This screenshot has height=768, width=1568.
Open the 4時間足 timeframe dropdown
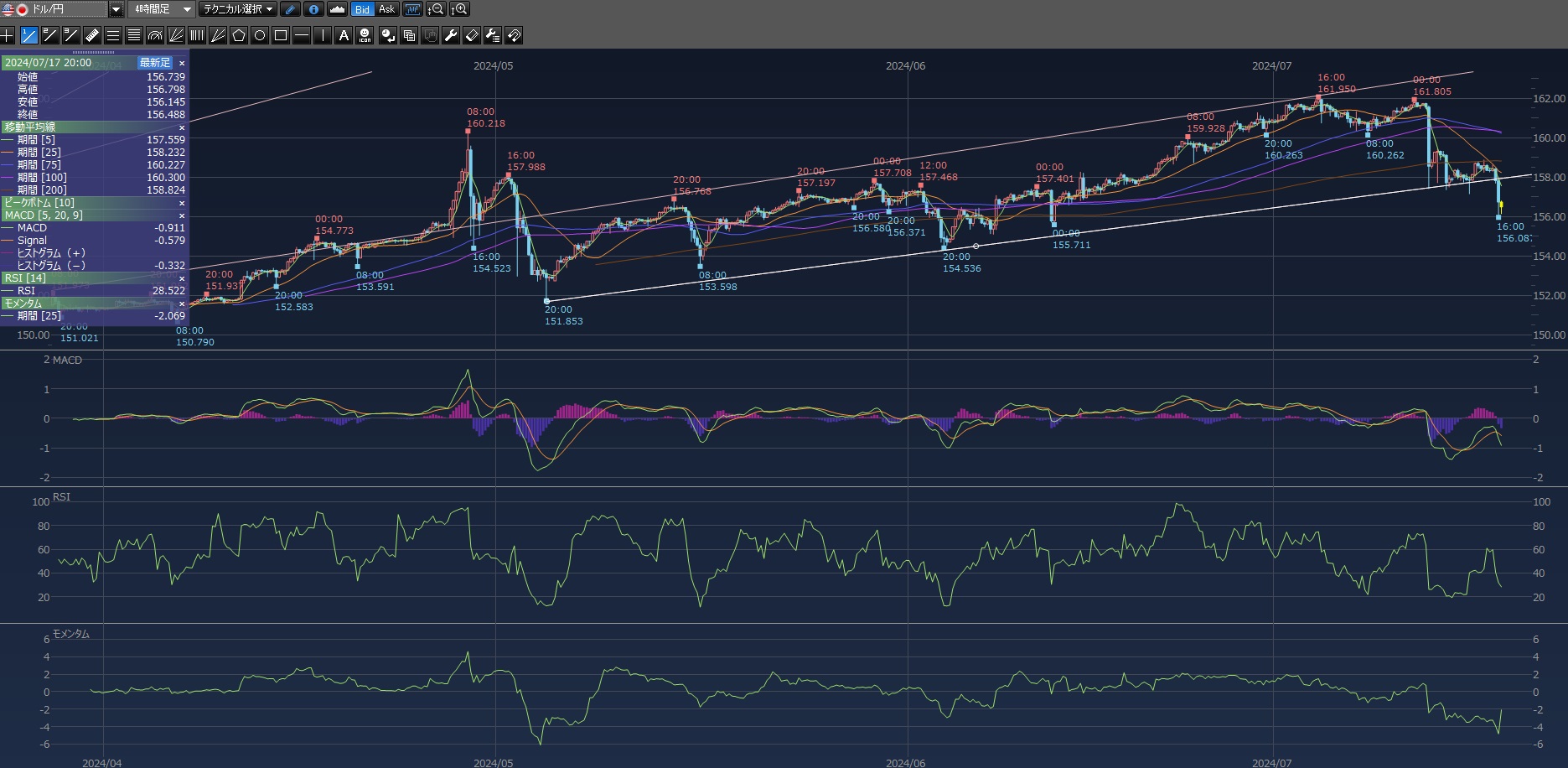(186, 9)
